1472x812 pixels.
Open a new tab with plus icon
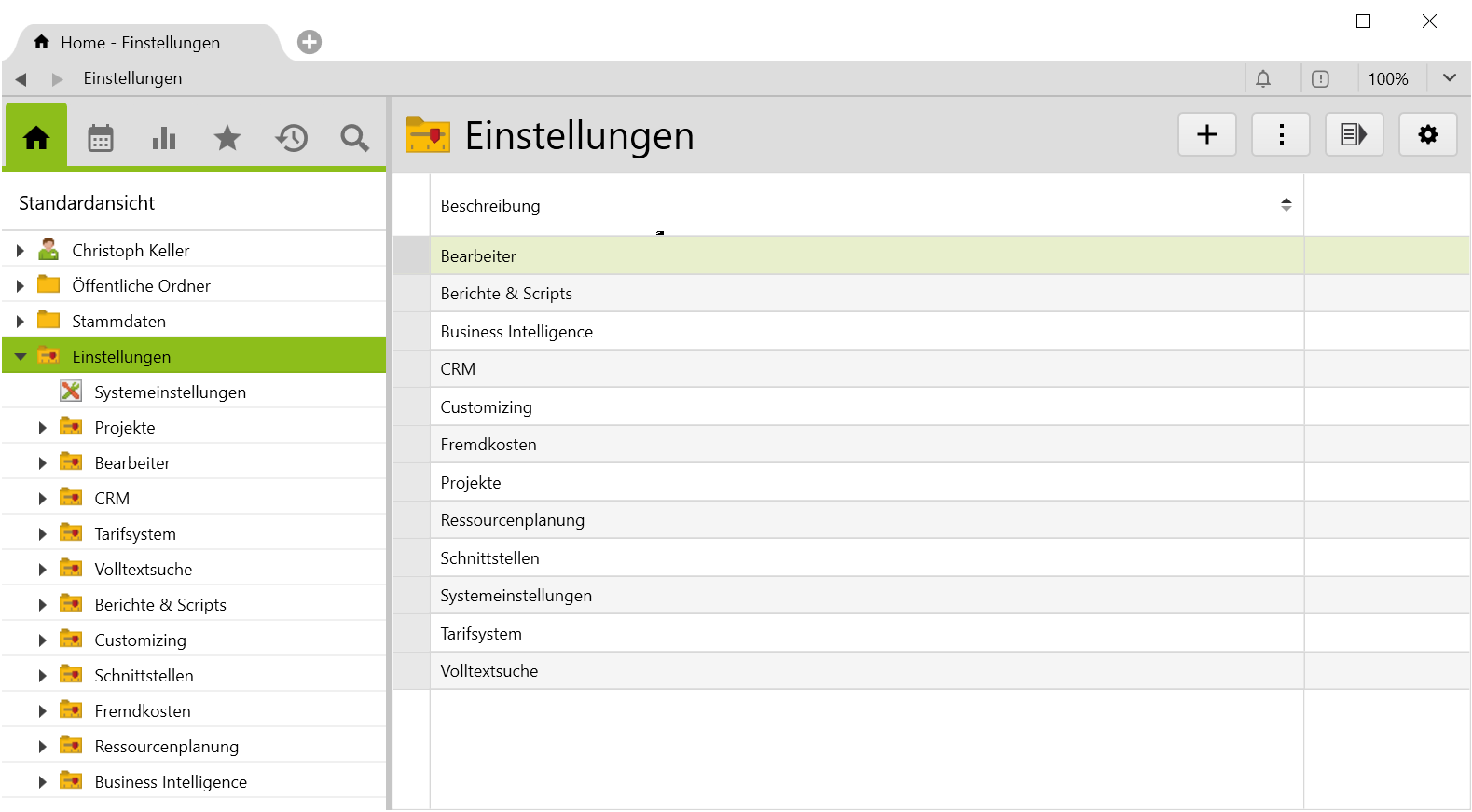coord(310,42)
